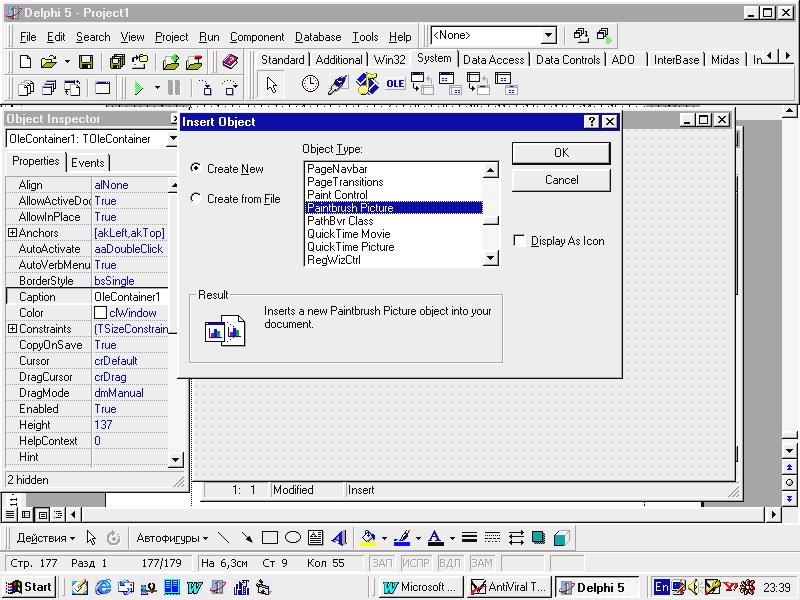Select the OLE container component
This screenshot has height=600, width=800.
[395, 84]
